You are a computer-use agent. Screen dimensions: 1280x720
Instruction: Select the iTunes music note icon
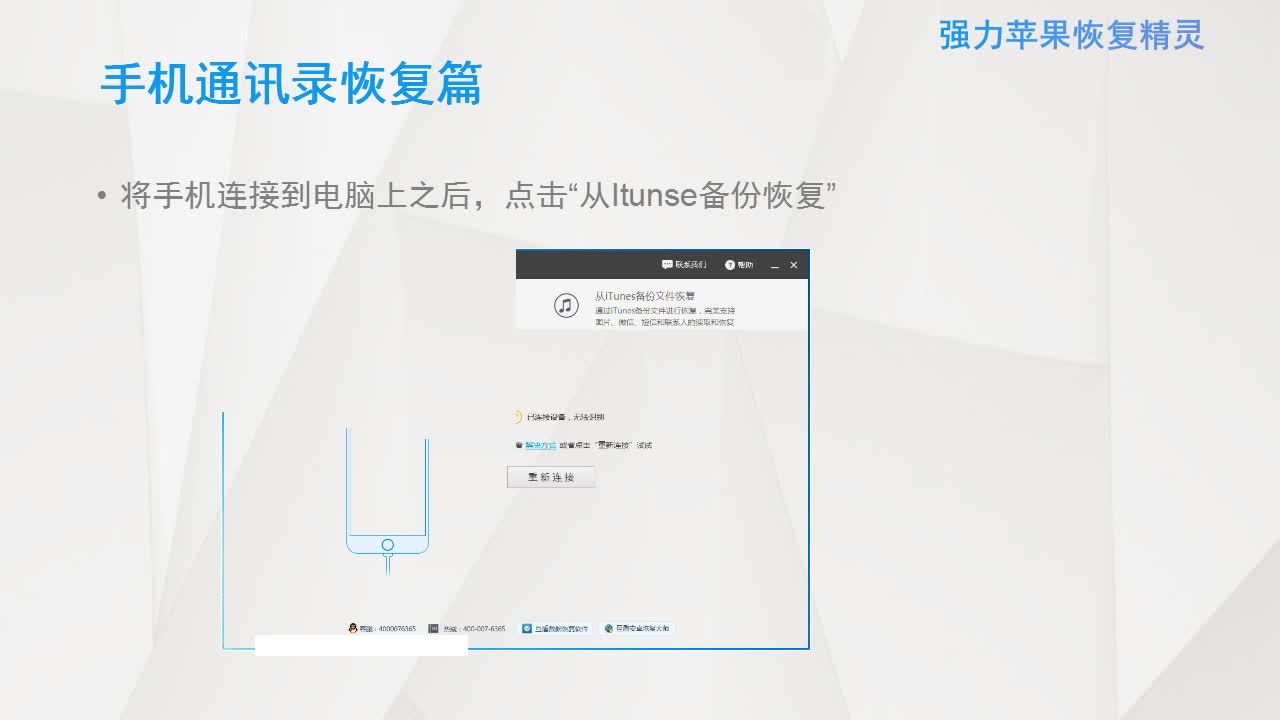[x=565, y=304]
